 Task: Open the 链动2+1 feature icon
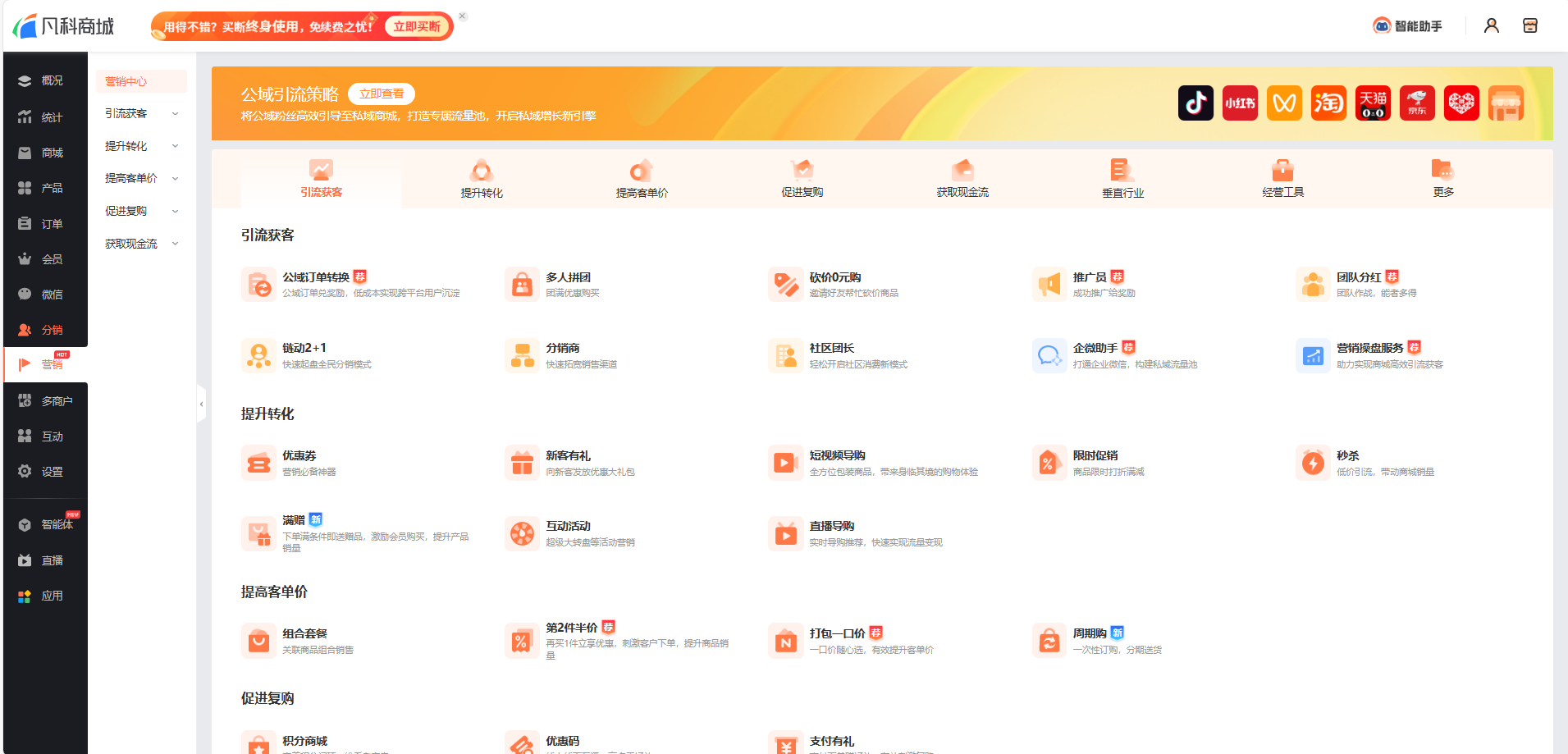click(x=258, y=355)
